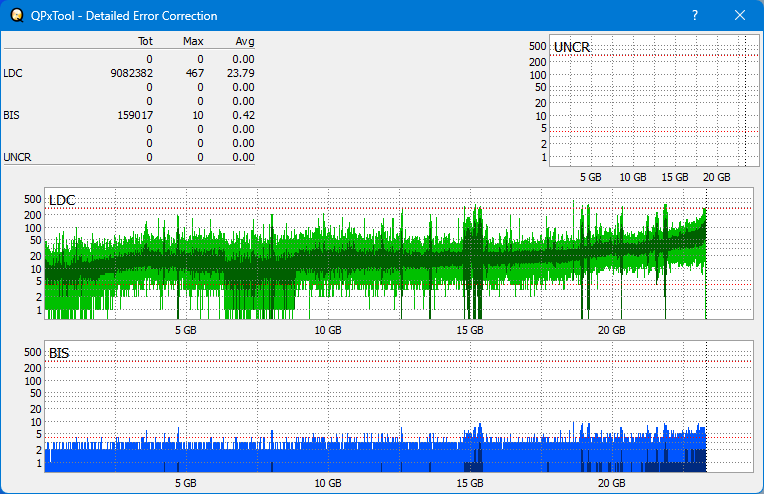Click the LDC total value 9082382

coord(132,73)
